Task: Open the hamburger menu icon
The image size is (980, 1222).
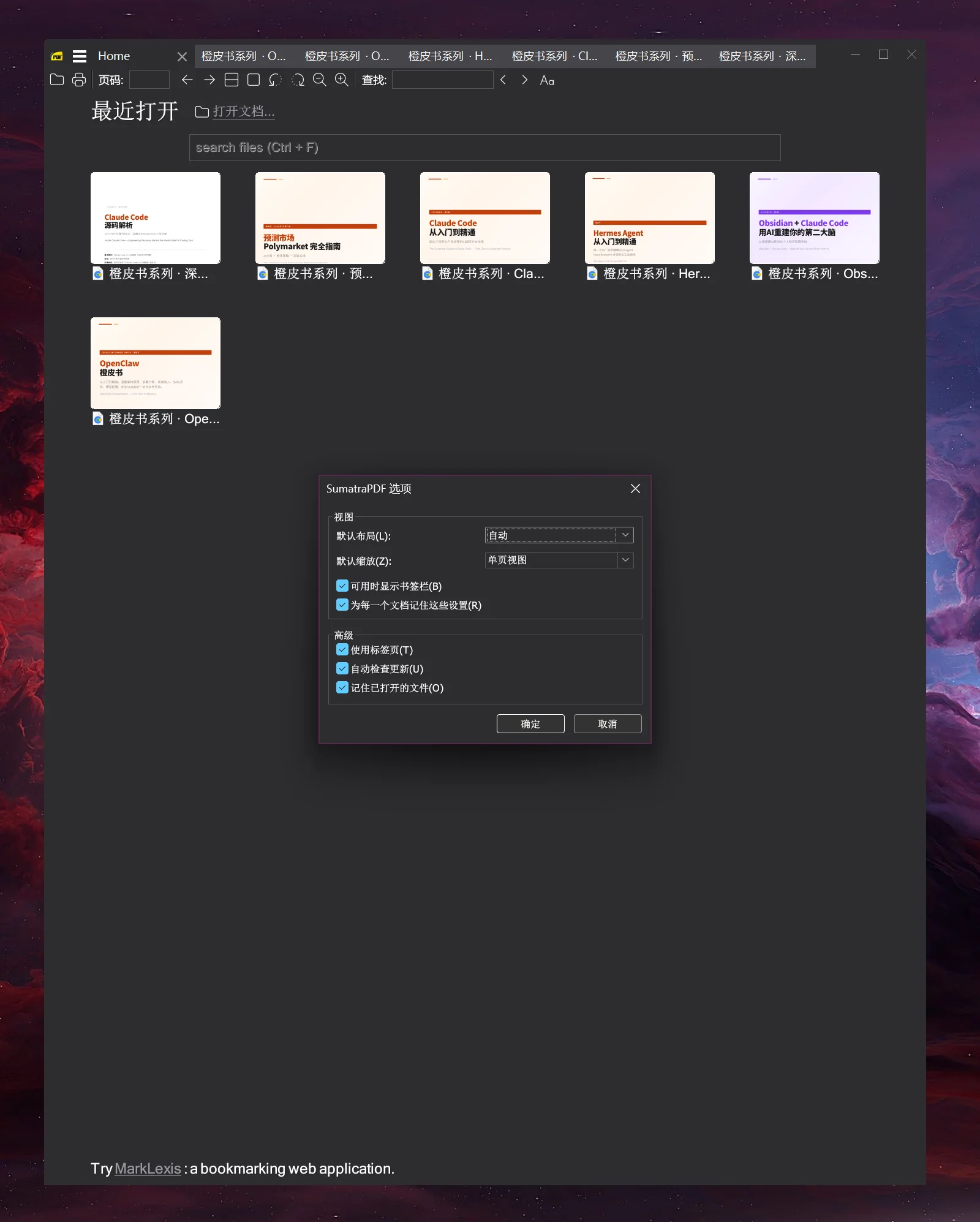Action: 80,56
